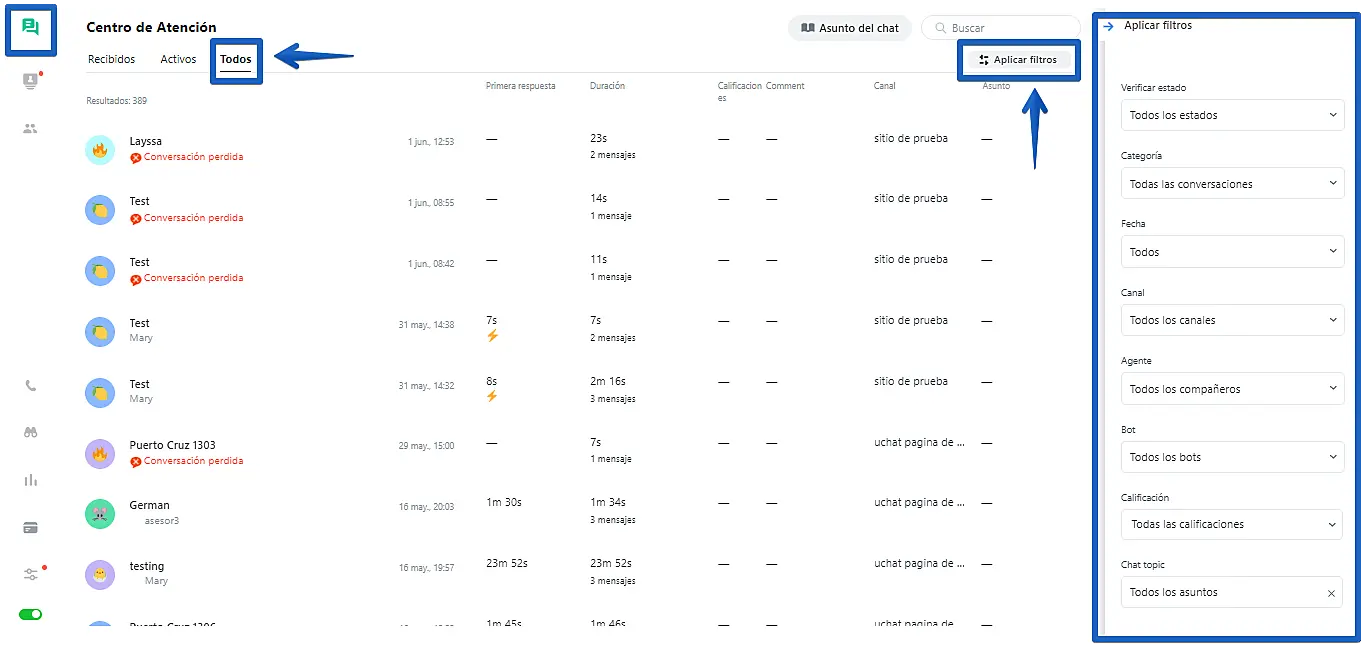Click the Asunto del chat button
The height and width of the screenshot is (646, 1366).
coord(850,28)
